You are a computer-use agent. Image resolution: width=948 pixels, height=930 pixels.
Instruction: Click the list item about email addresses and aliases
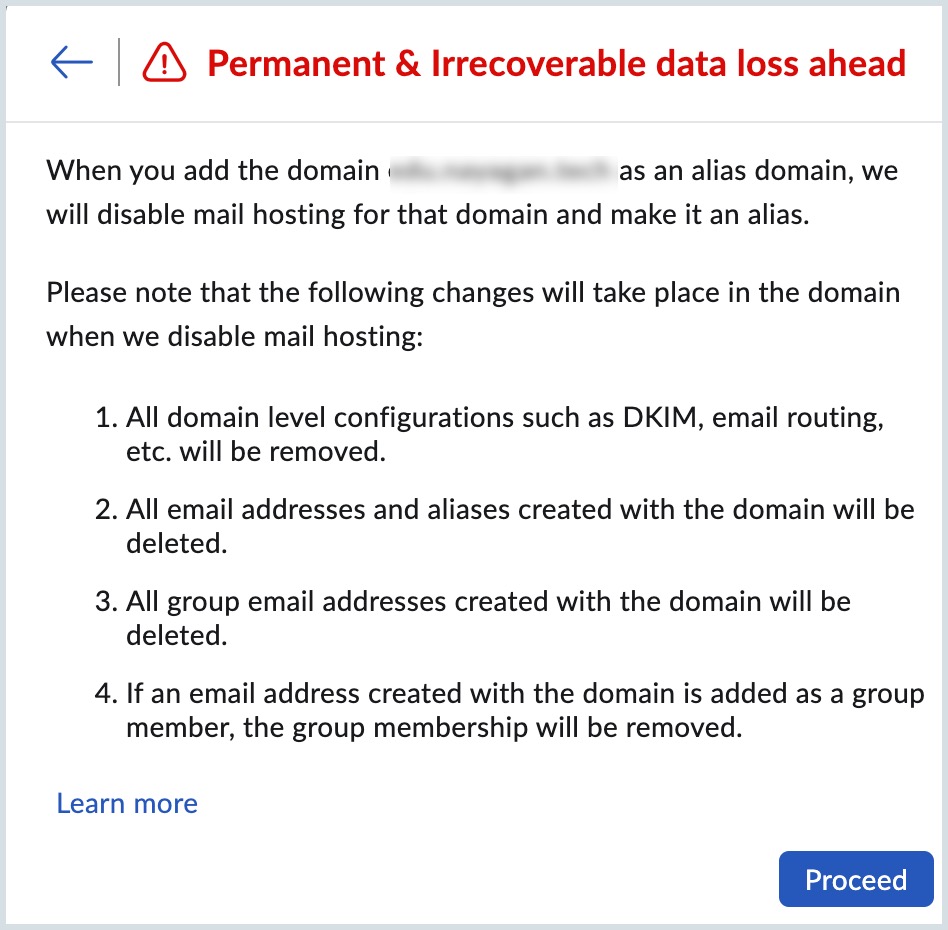point(520,526)
